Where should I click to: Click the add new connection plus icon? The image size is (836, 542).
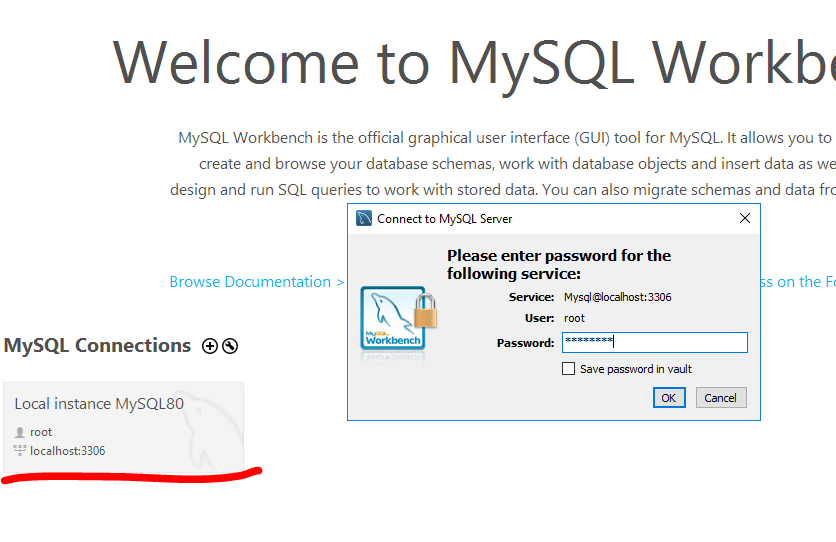[x=209, y=346]
